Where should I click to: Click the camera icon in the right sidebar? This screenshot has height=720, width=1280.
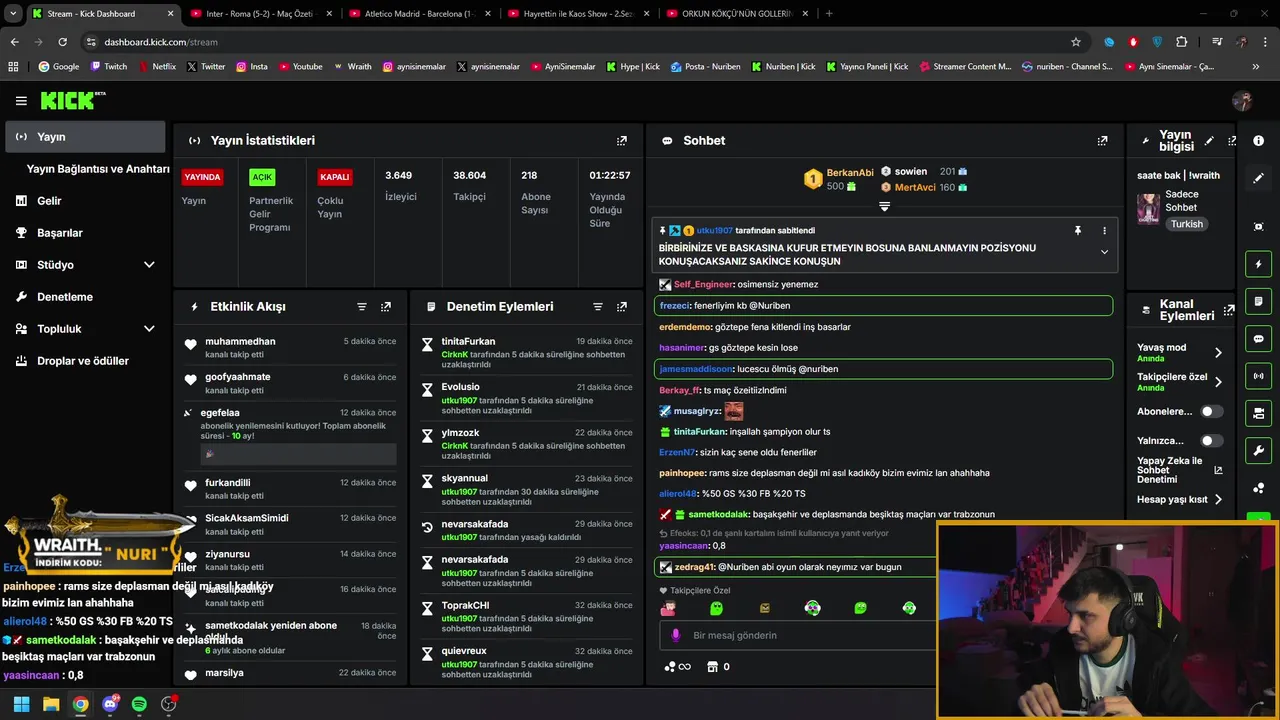(x=1259, y=413)
